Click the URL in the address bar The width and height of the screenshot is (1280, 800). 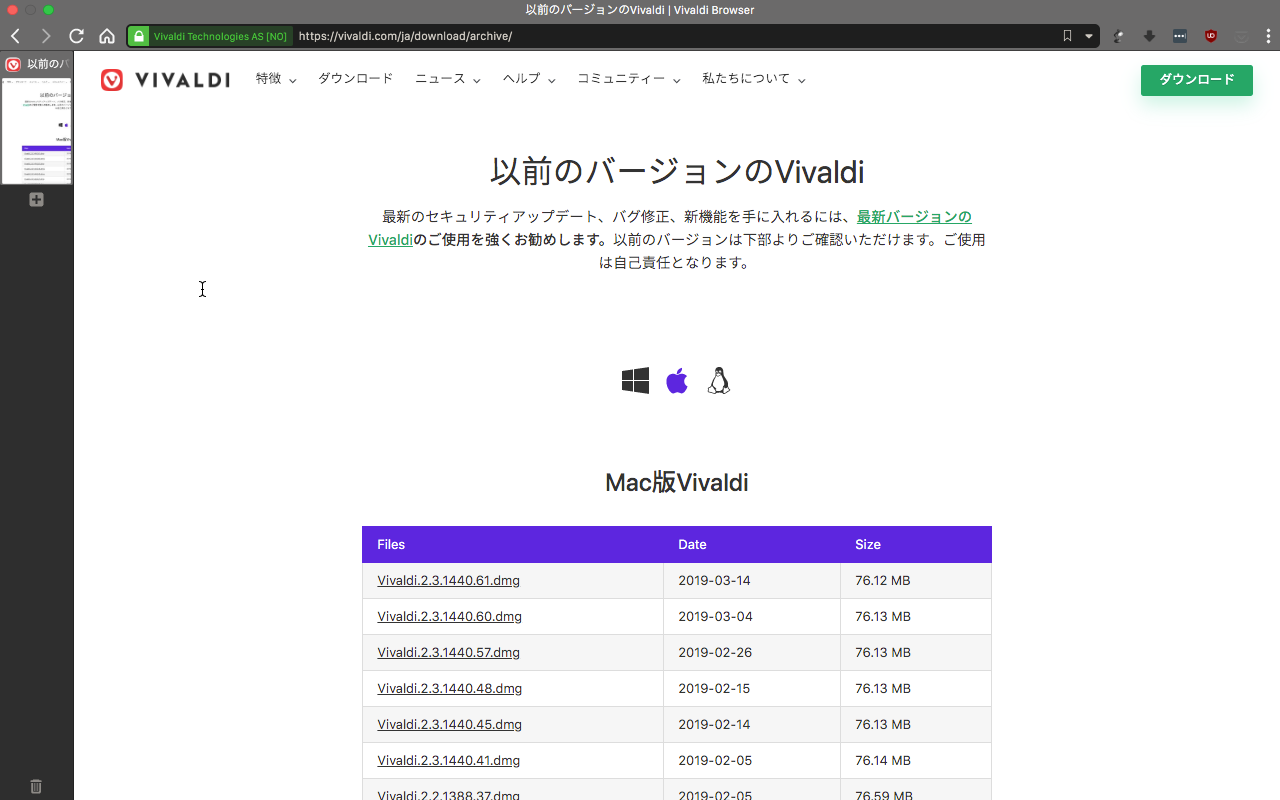pyautogui.click(x=405, y=36)
